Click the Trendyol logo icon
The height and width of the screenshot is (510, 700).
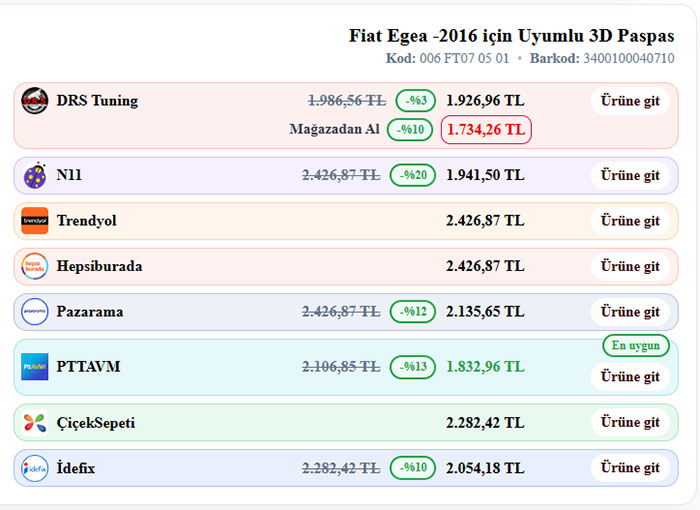point(35,221)
